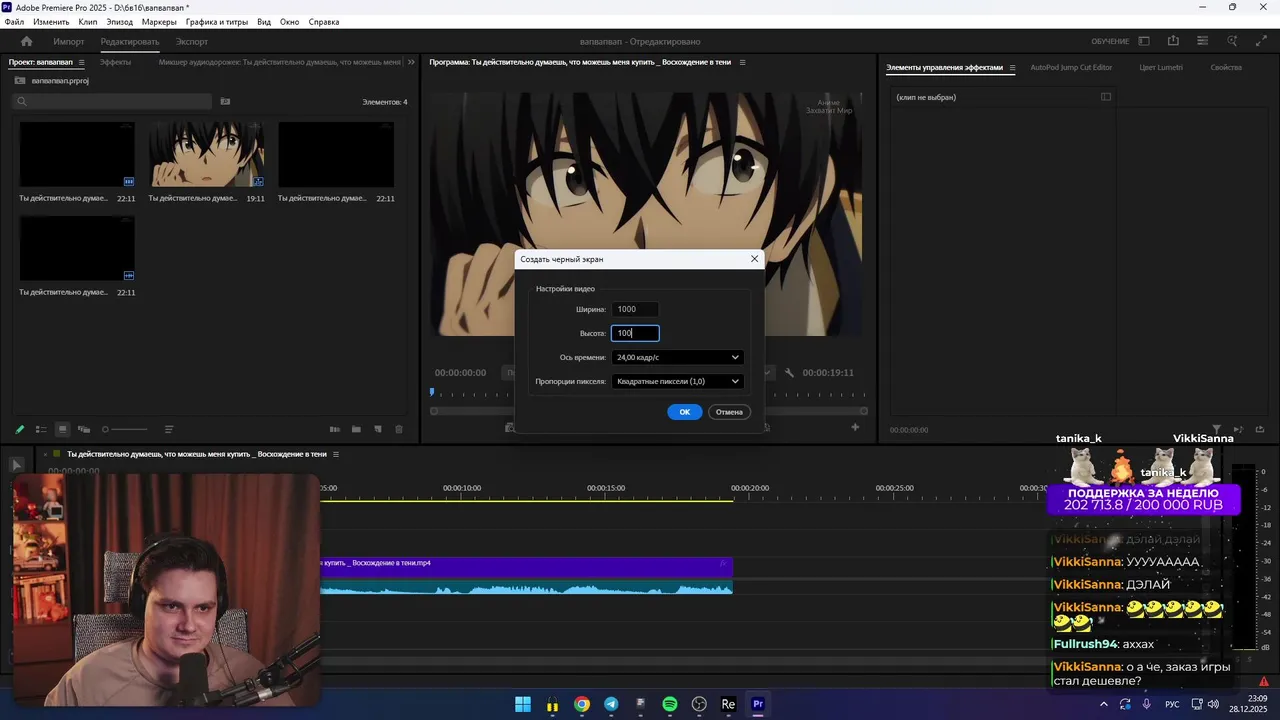Open the workspace list icon in the header
The height and width of the screenshot is (720, 1280).
(x=1203, y=41)
